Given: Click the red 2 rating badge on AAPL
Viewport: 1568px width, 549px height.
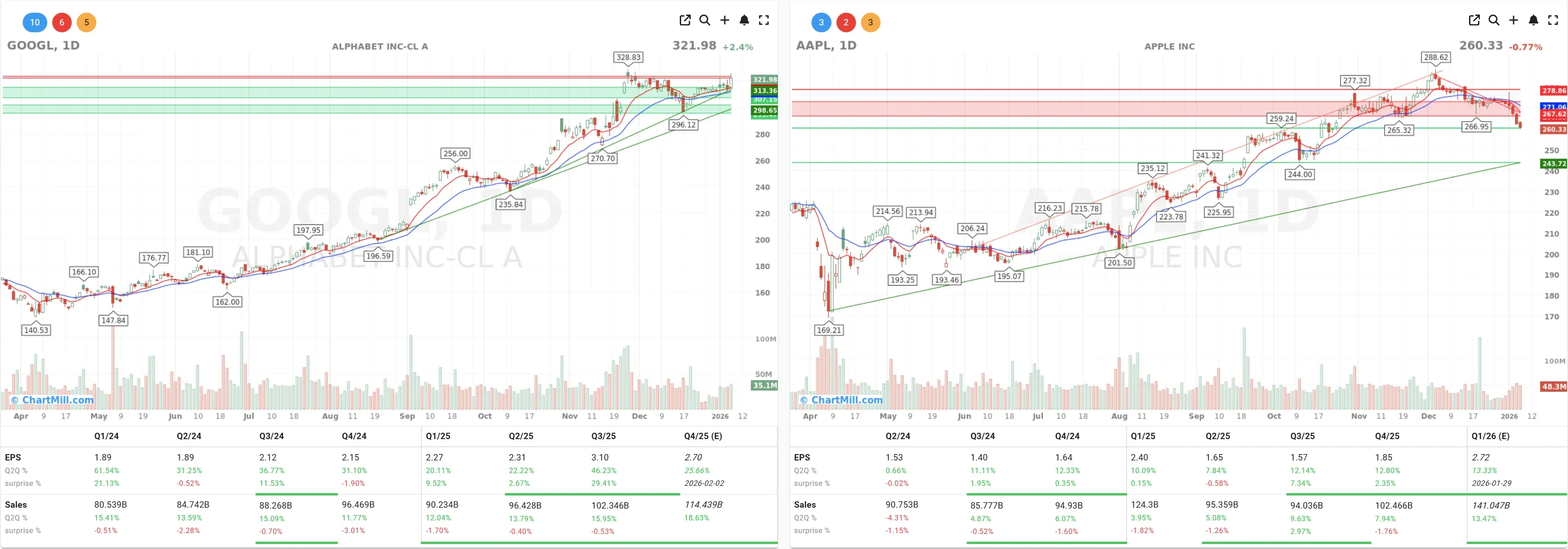Looking at the screenshot, I should click(847, 22).
